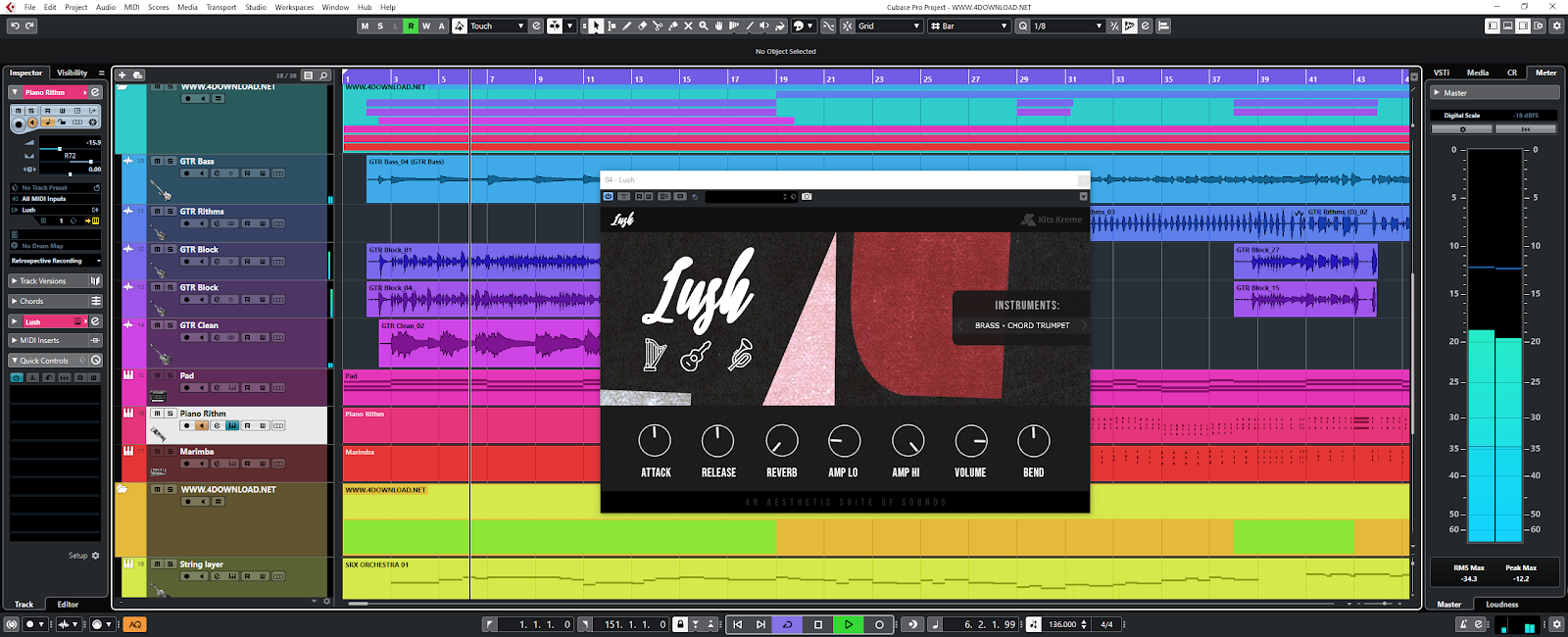Open the 1/8 quantize preset dropdown
This screenshot has width=1568, height=637.
pyautogui.click(x=1067, y=26)
